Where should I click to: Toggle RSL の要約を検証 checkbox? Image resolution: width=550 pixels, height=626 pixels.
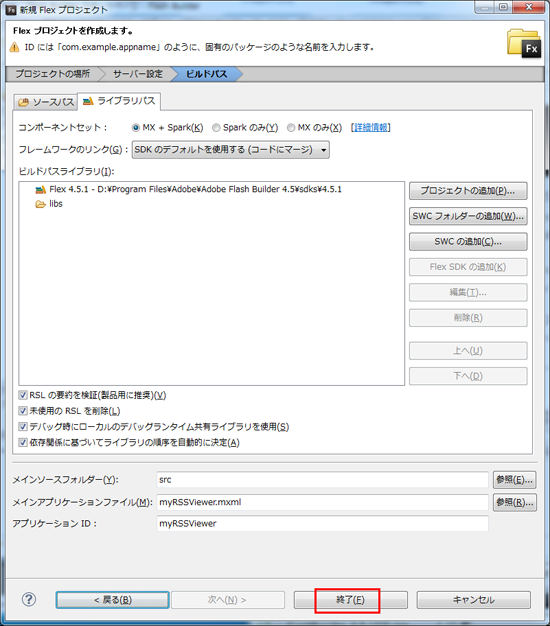click(x=23, y=395)
